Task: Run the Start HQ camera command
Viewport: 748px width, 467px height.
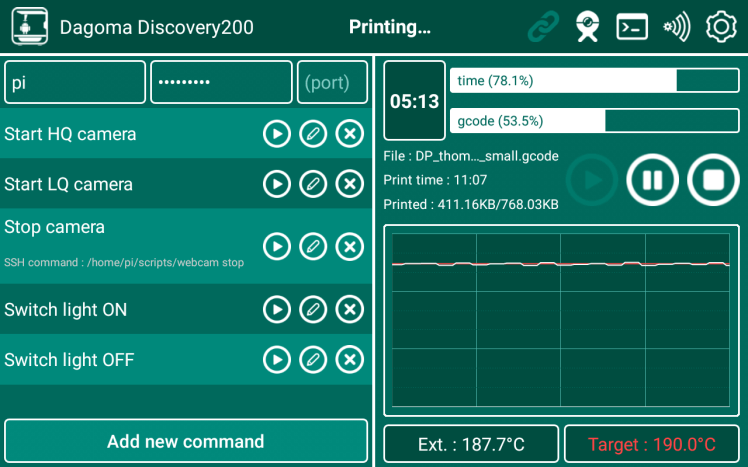Action: (x=277, y=134)
